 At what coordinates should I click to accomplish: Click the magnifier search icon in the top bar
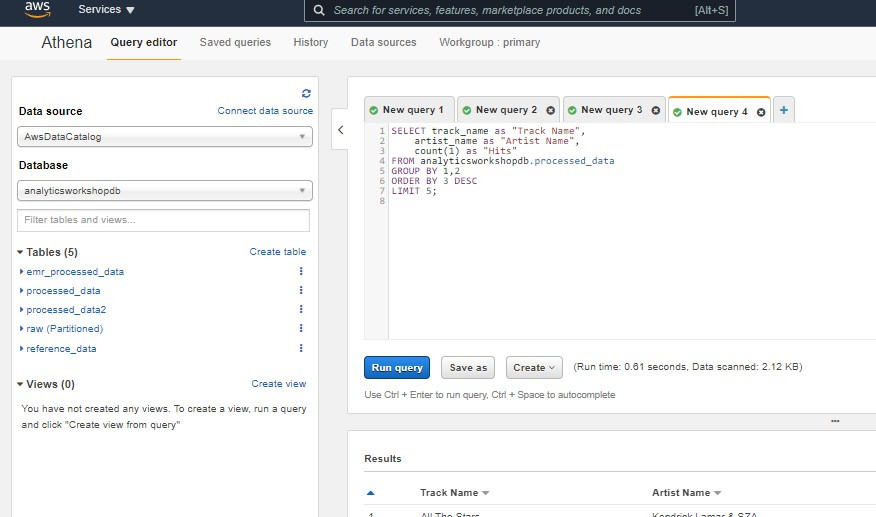pyautogui.click(x=319, y=10)
